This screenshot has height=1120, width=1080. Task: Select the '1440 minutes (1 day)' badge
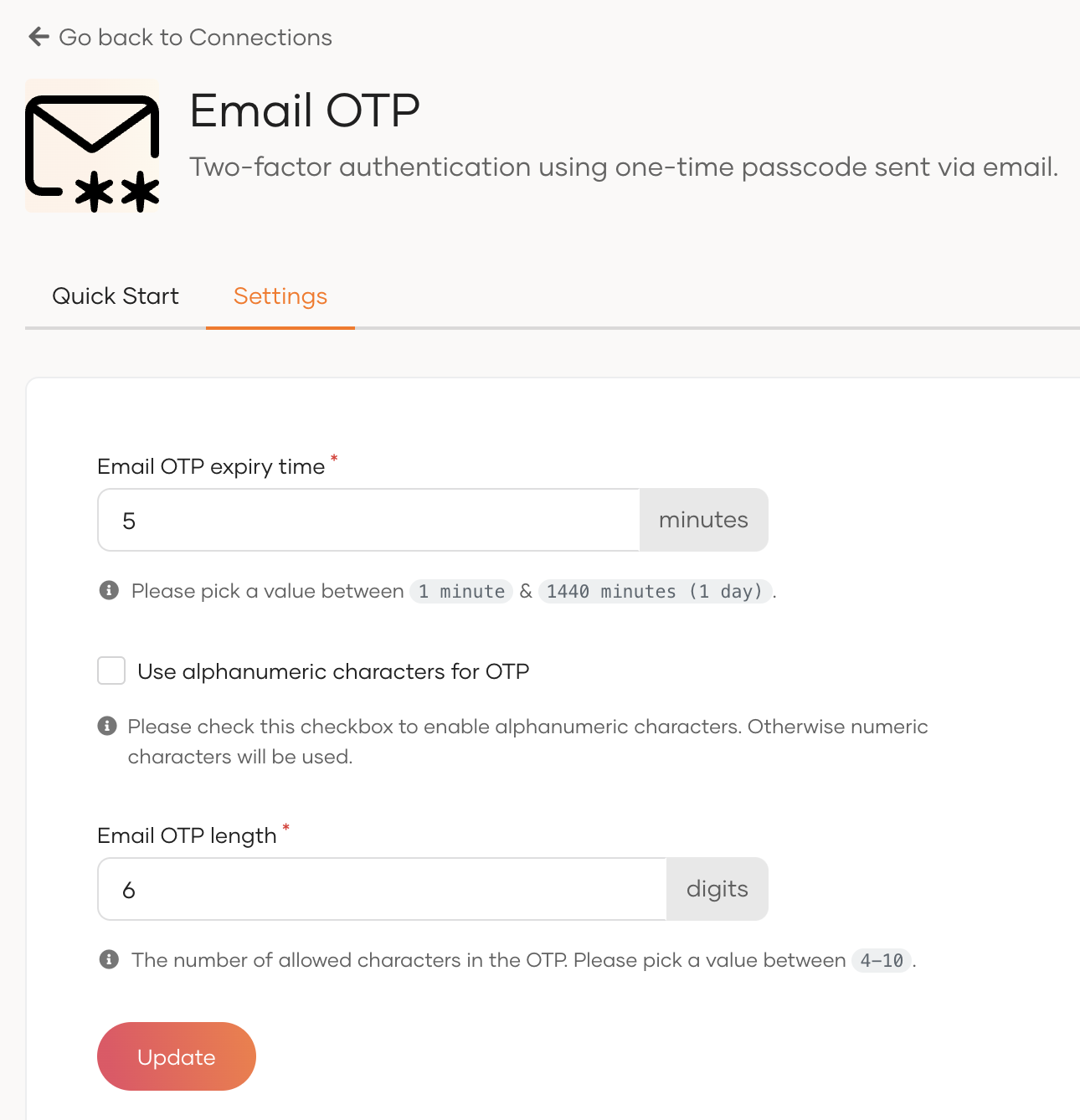point(656,592)
